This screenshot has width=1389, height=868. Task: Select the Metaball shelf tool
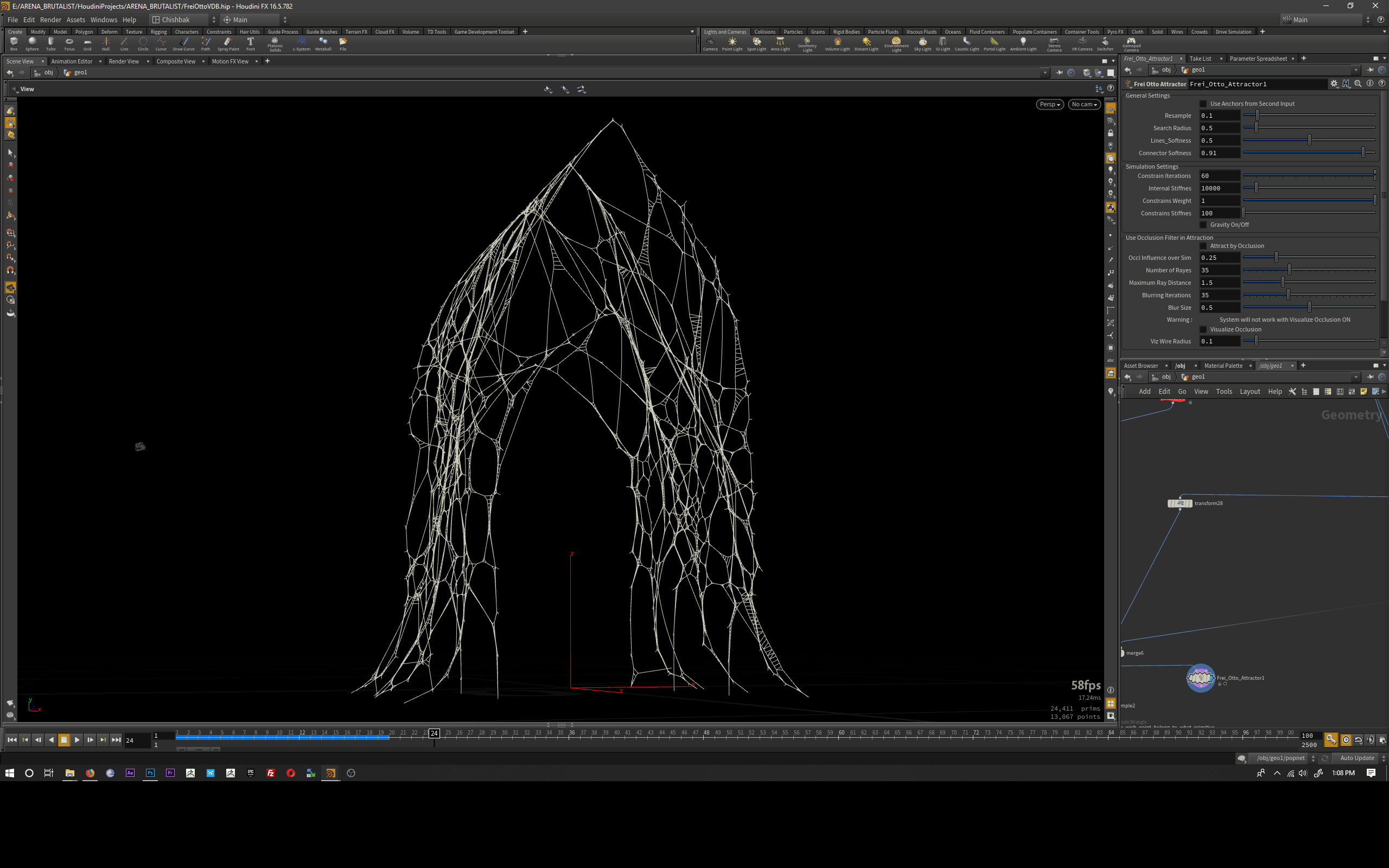coord(323,43)
